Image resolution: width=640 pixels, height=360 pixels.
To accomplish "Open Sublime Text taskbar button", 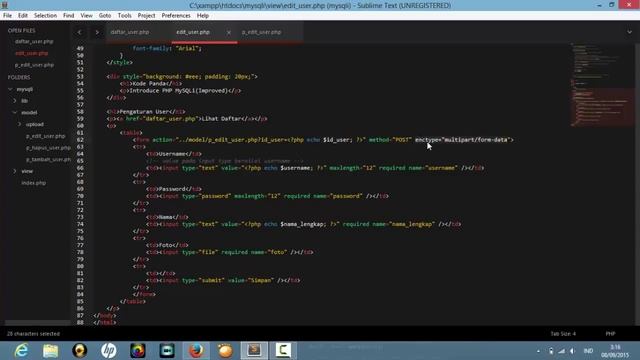I will point(254,351).
